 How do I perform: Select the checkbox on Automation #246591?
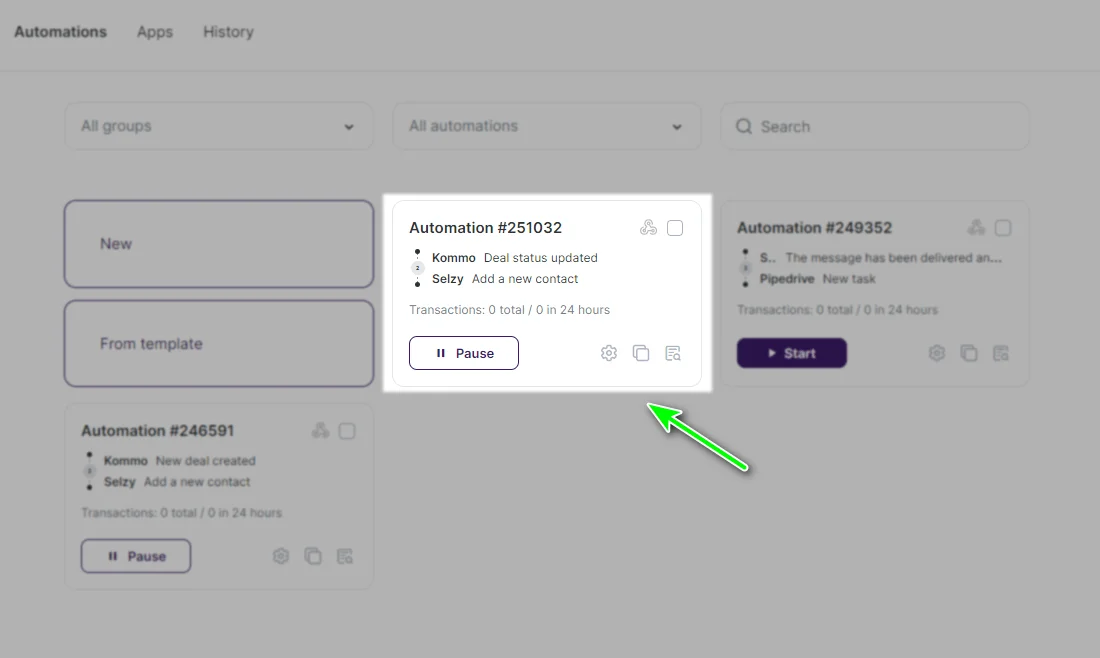[347, 431]
